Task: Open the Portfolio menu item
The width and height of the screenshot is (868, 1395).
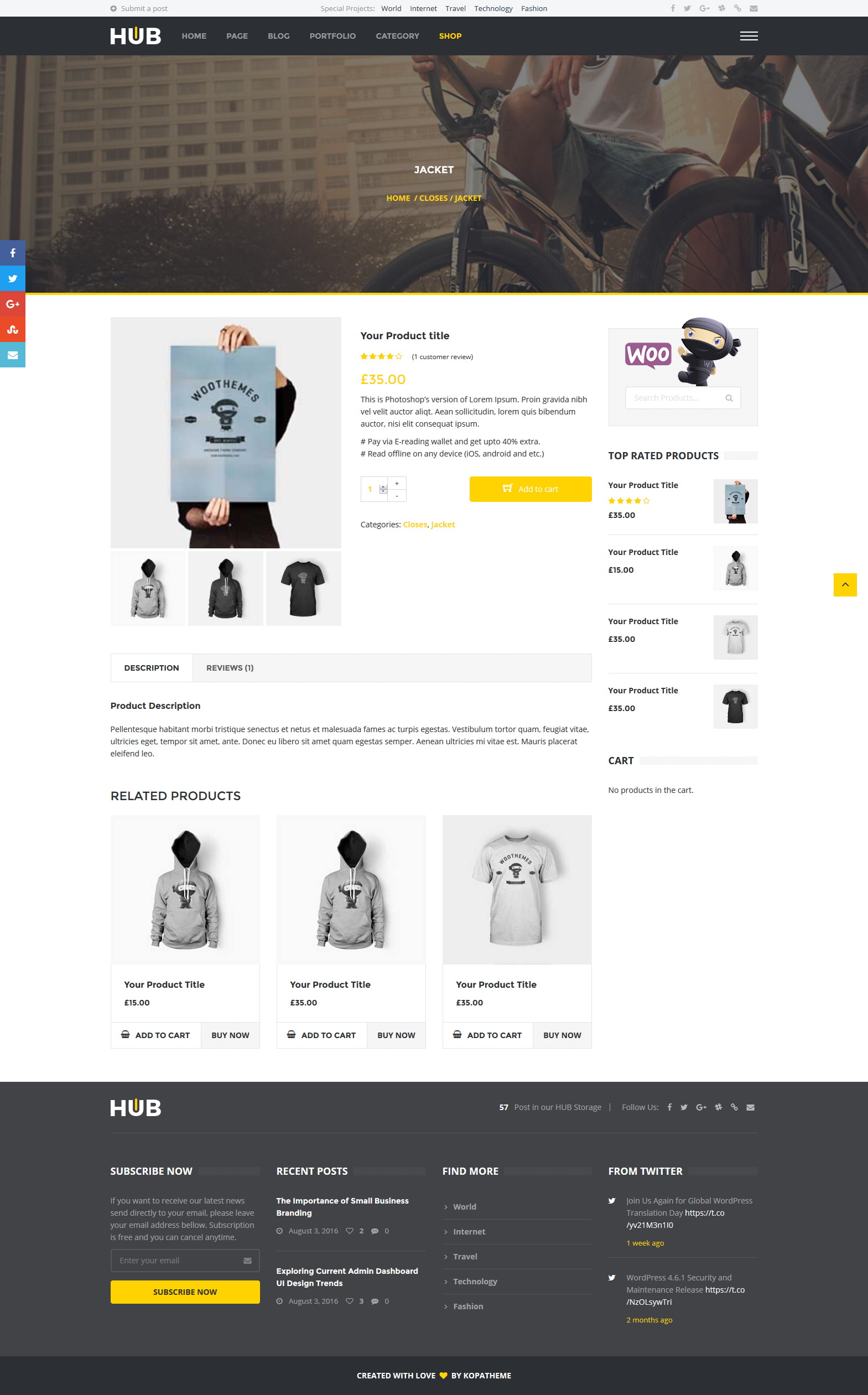Action: [x=332, y=35]
